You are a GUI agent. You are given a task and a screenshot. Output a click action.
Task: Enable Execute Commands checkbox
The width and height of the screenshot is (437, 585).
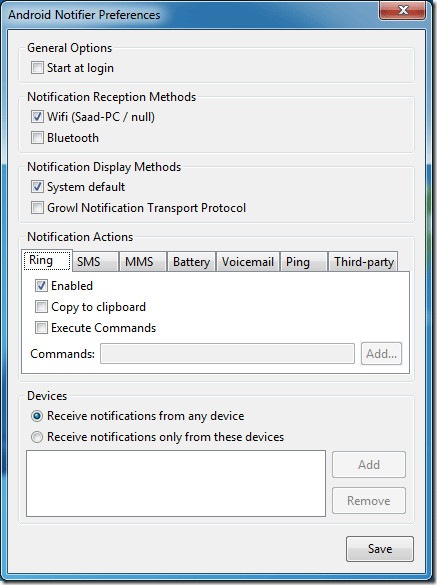[41, 328]
